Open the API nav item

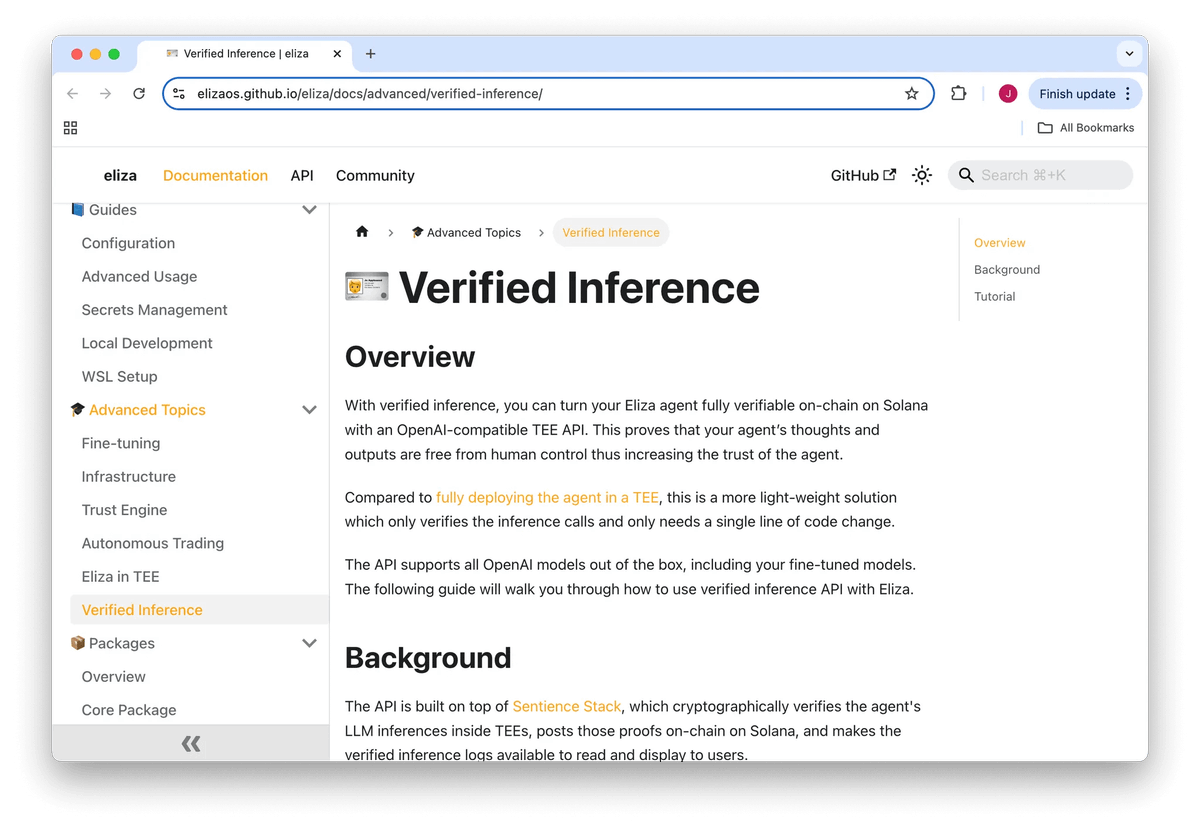pyautogui.click(x=302, y=175)
